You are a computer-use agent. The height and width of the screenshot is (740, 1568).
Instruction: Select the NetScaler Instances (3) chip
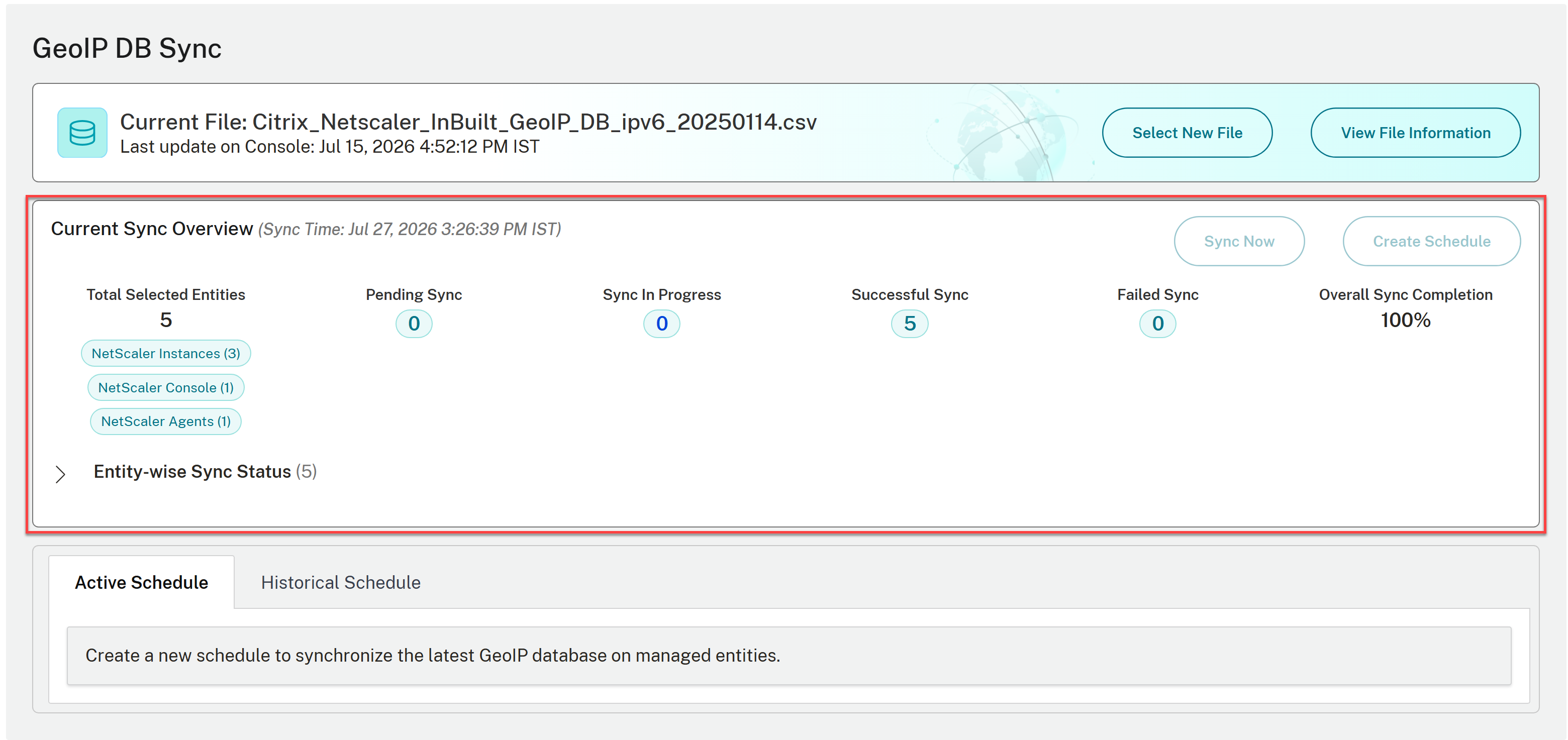pyautogui.click(x=165, y=353)
